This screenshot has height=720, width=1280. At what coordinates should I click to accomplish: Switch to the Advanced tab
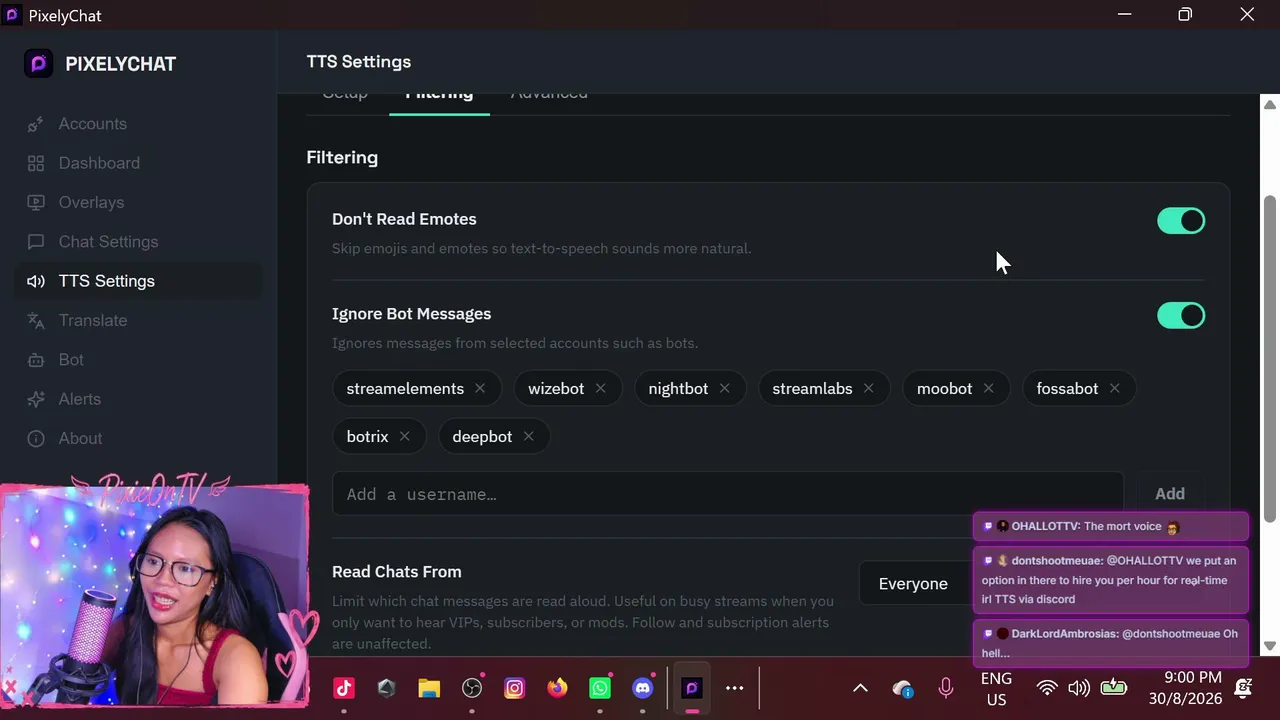click(x=549, y=94)
